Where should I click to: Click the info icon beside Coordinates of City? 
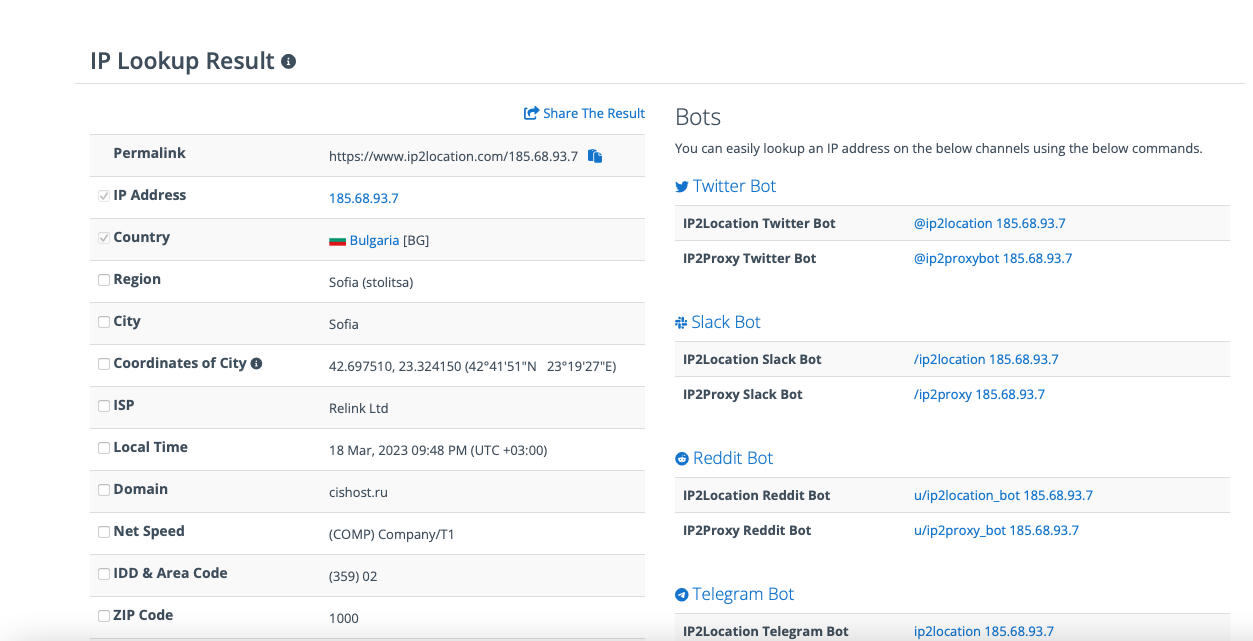tap(256, 364)
